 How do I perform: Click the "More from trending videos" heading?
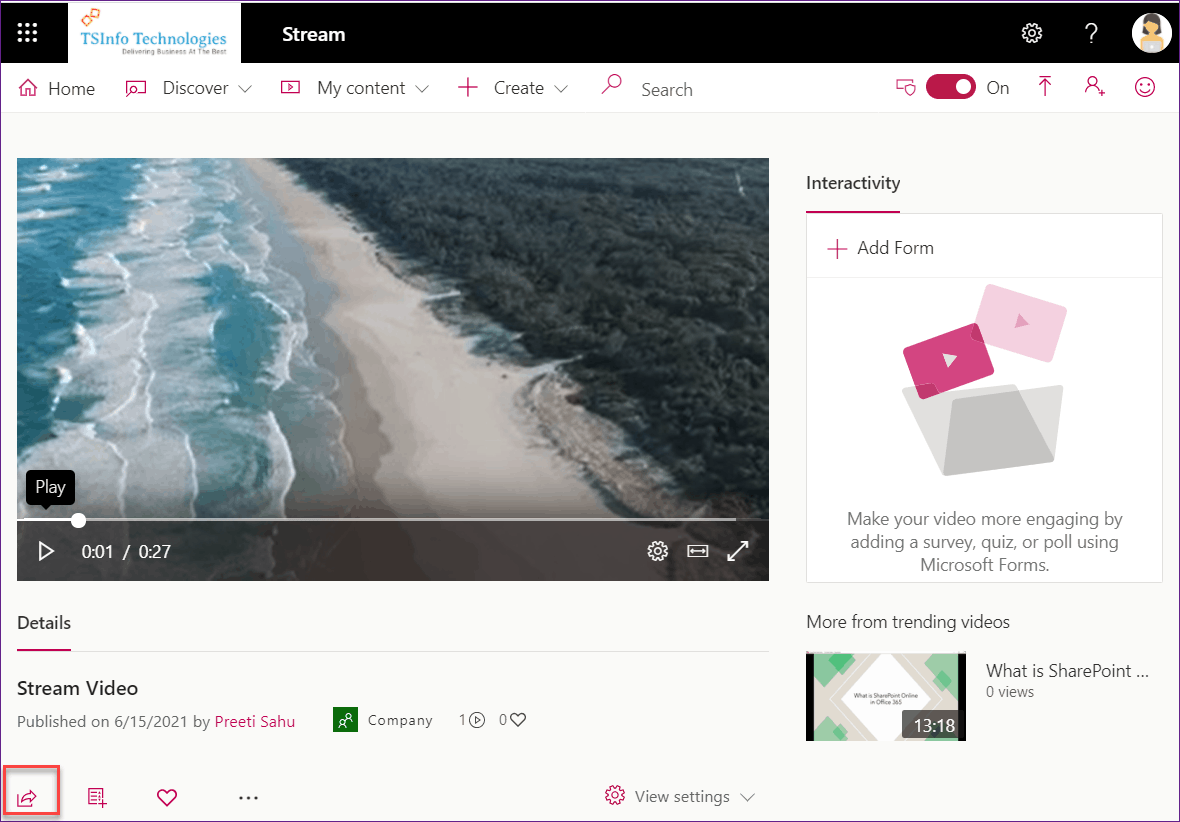908,622
